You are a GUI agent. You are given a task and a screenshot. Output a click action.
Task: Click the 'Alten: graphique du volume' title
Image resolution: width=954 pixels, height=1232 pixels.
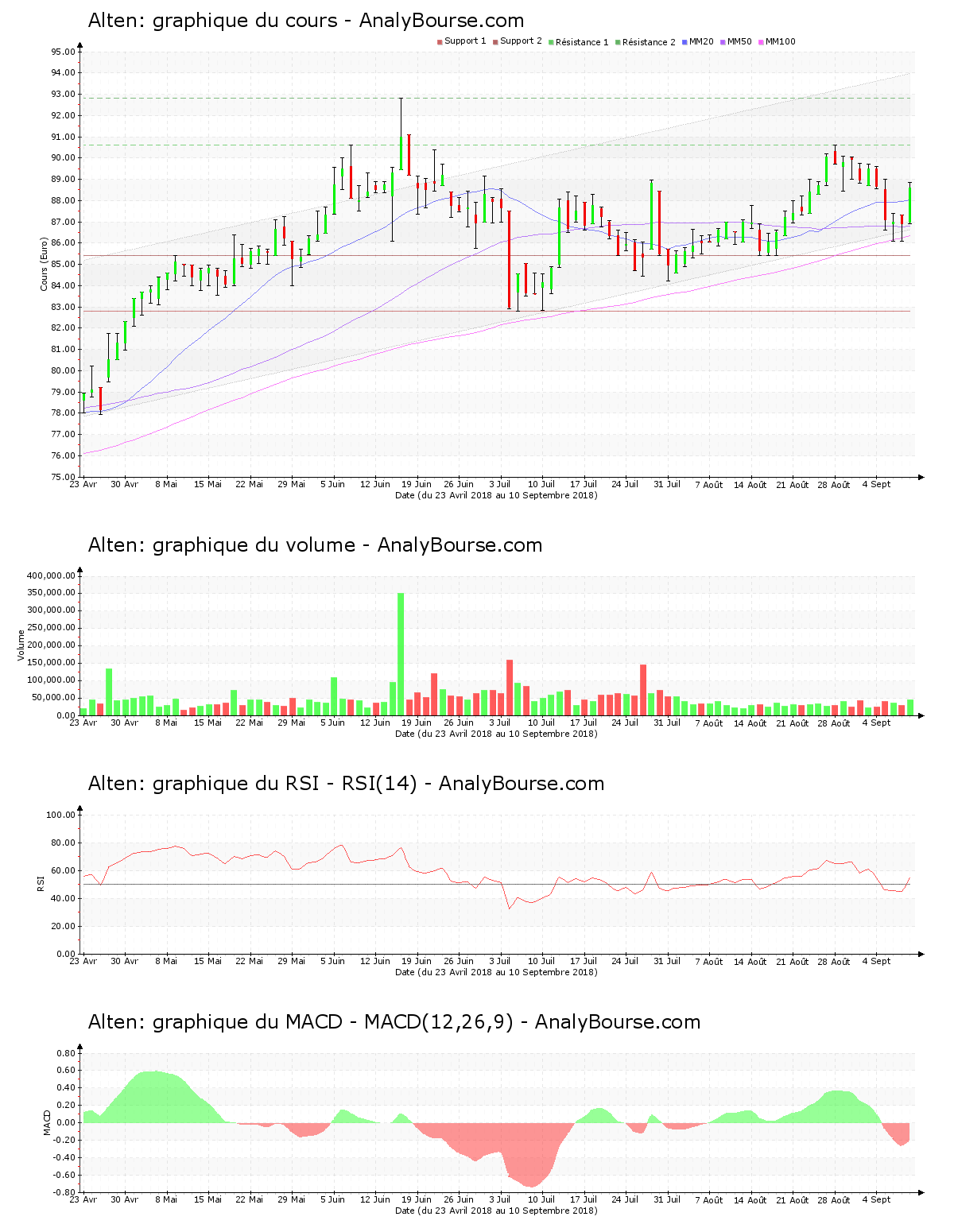coord(222,545)
